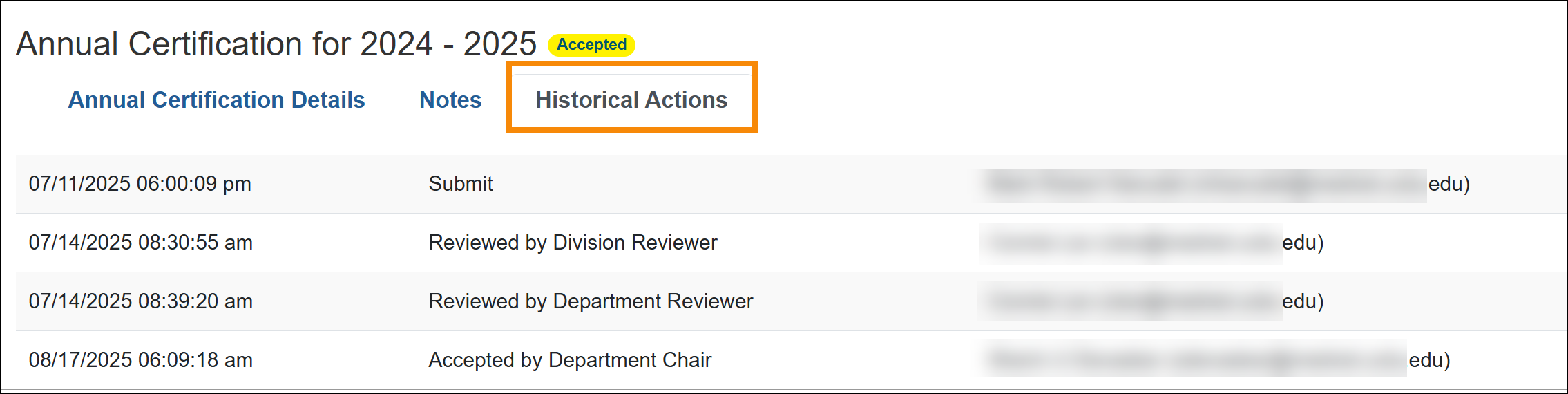
Task: Select the 08:30:55 am timestamp
Action: (195, 243)
